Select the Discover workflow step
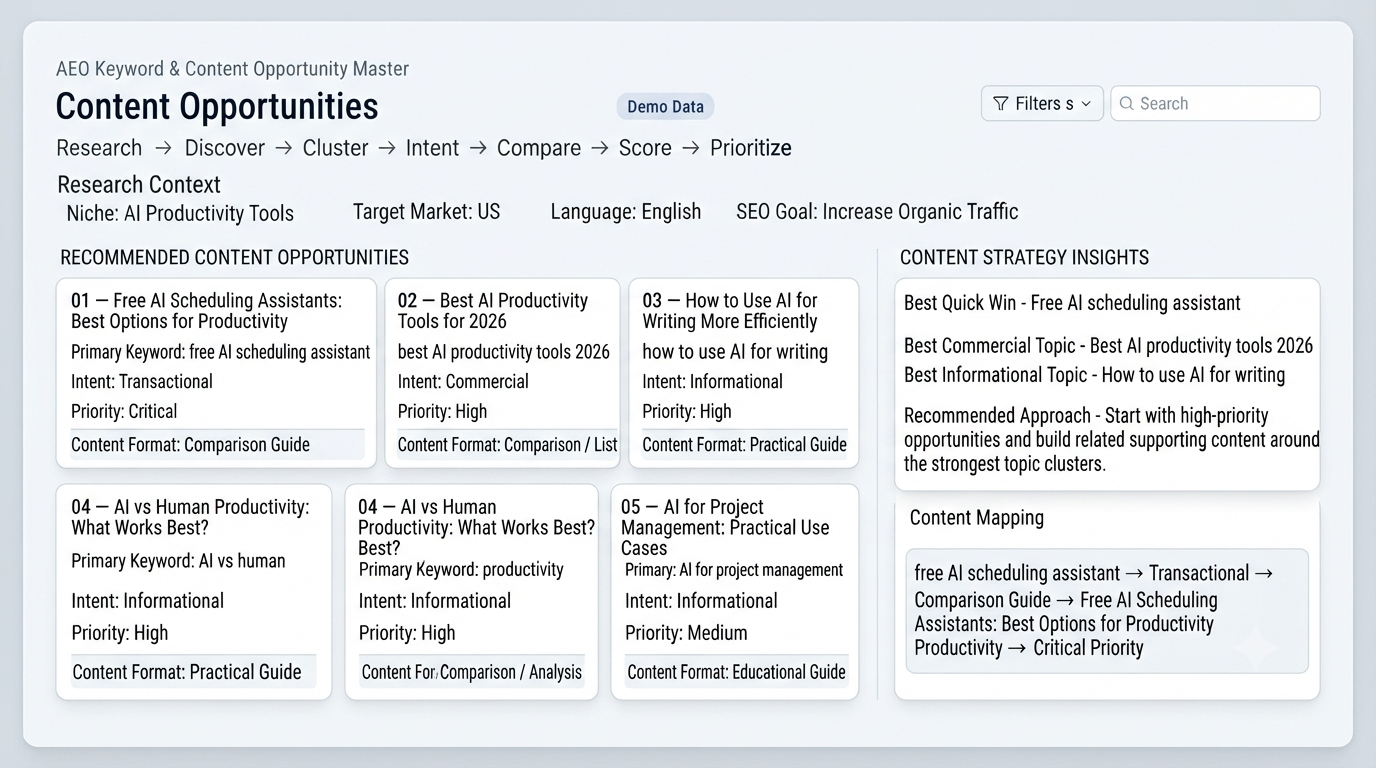Image resolution: width=1376 pixels, height=768 pixels. (x=225, y=148)
